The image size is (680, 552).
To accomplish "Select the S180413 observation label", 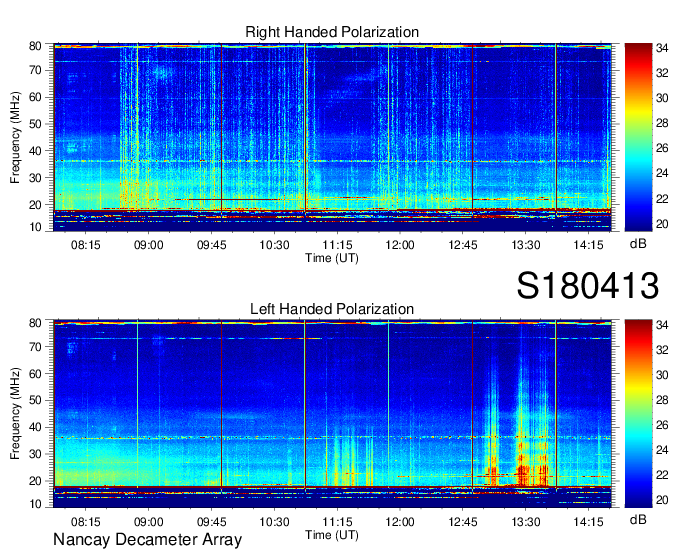I will 588,285.
